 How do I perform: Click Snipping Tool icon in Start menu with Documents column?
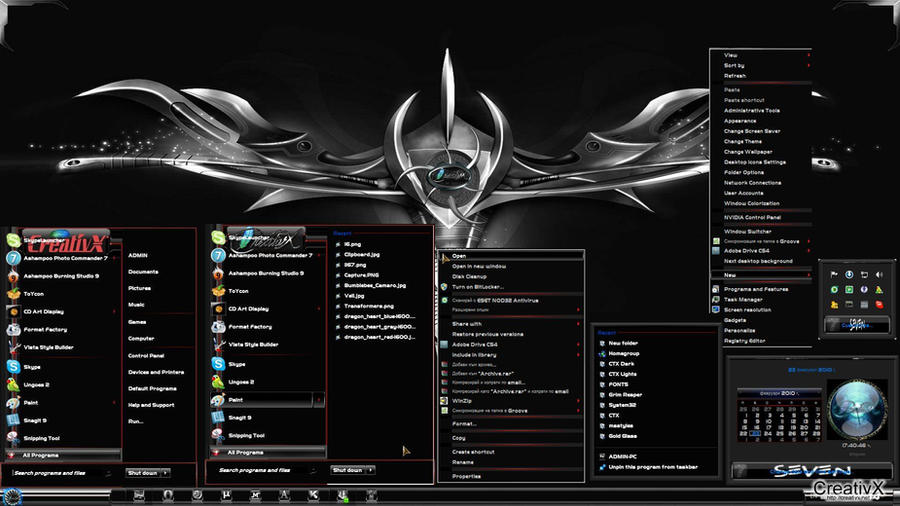(13, 438)
